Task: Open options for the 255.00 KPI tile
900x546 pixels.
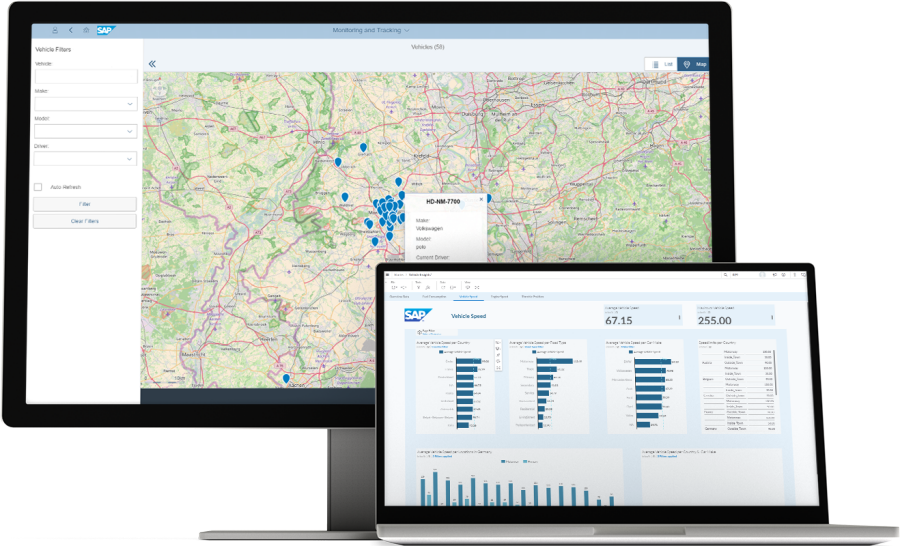Action: pos(772,317)
